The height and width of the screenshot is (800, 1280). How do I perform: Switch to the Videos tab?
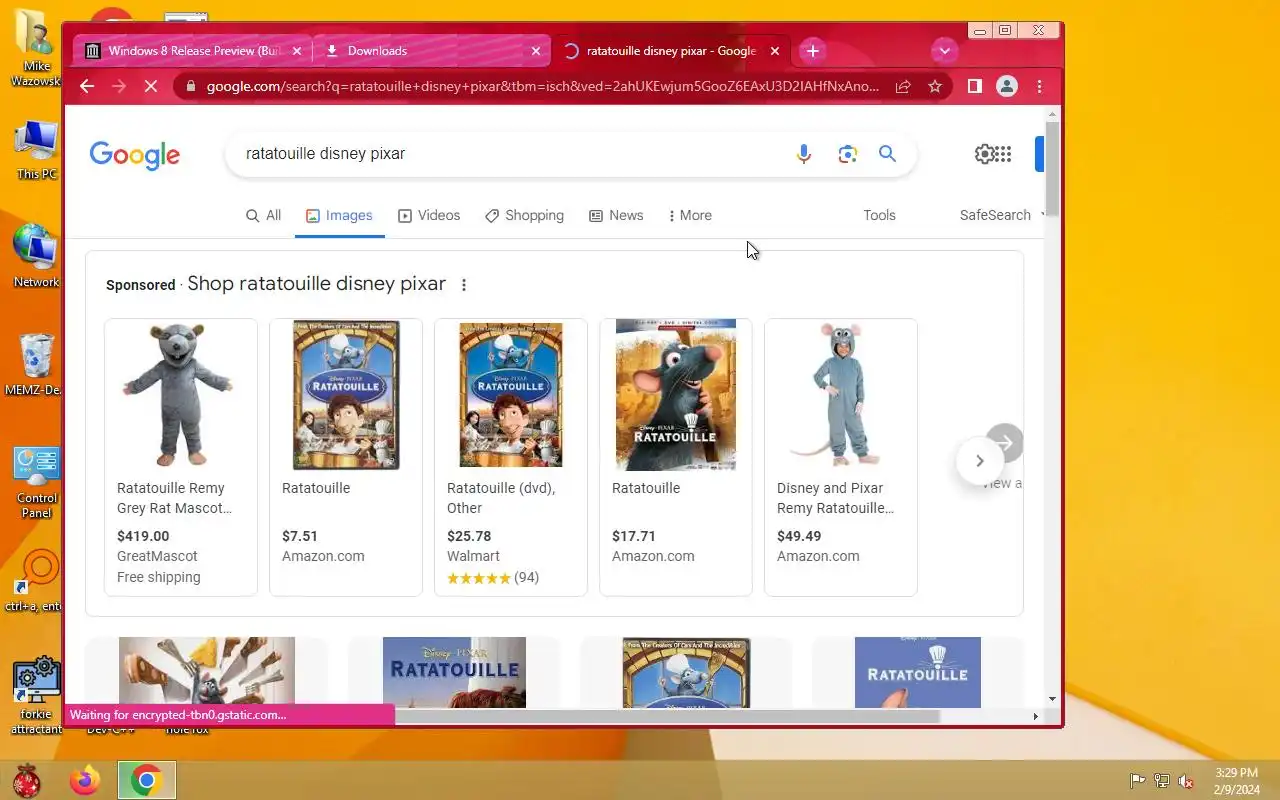(429, 216)
